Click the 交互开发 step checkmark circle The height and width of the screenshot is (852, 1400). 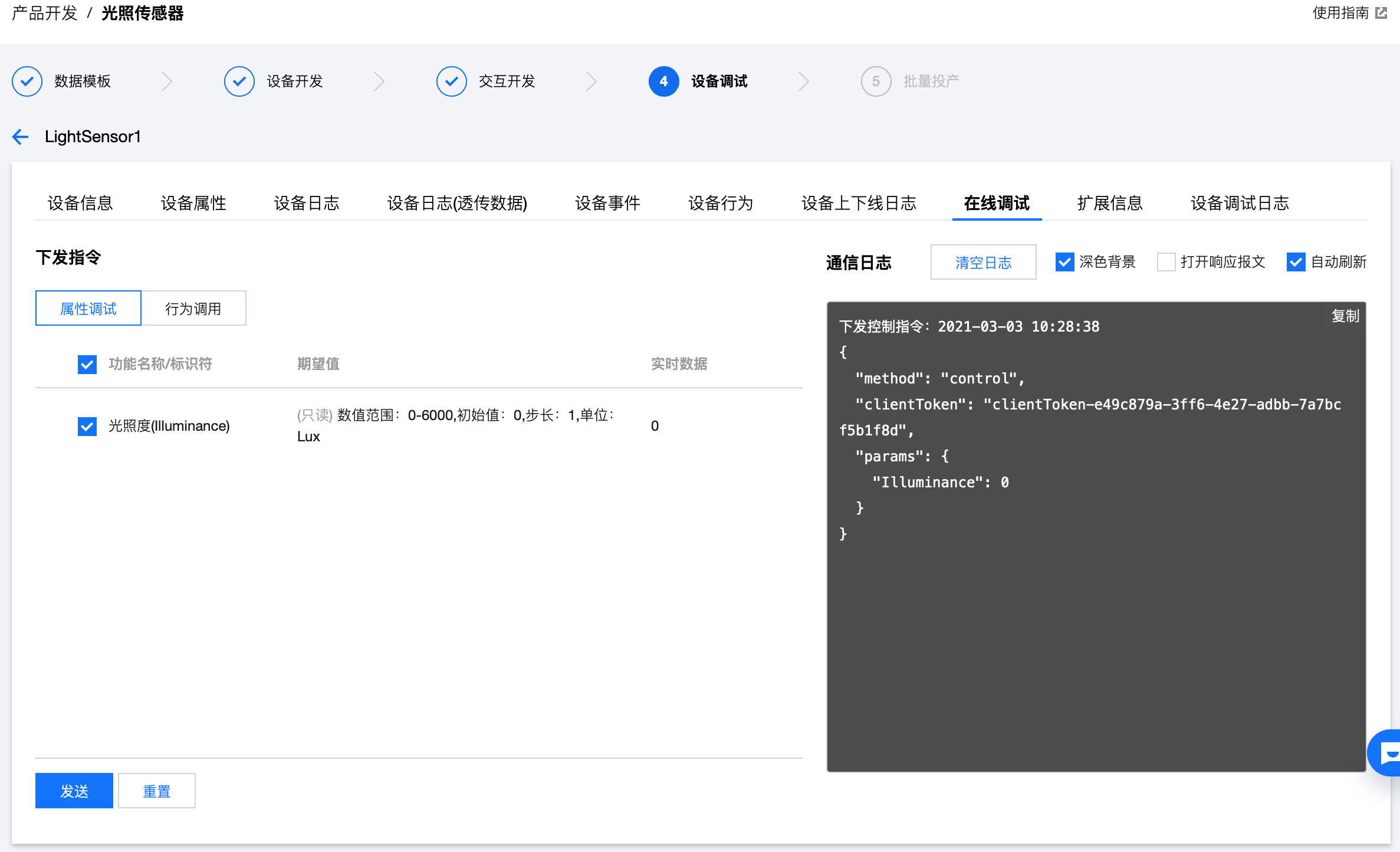tap(452, 81)
